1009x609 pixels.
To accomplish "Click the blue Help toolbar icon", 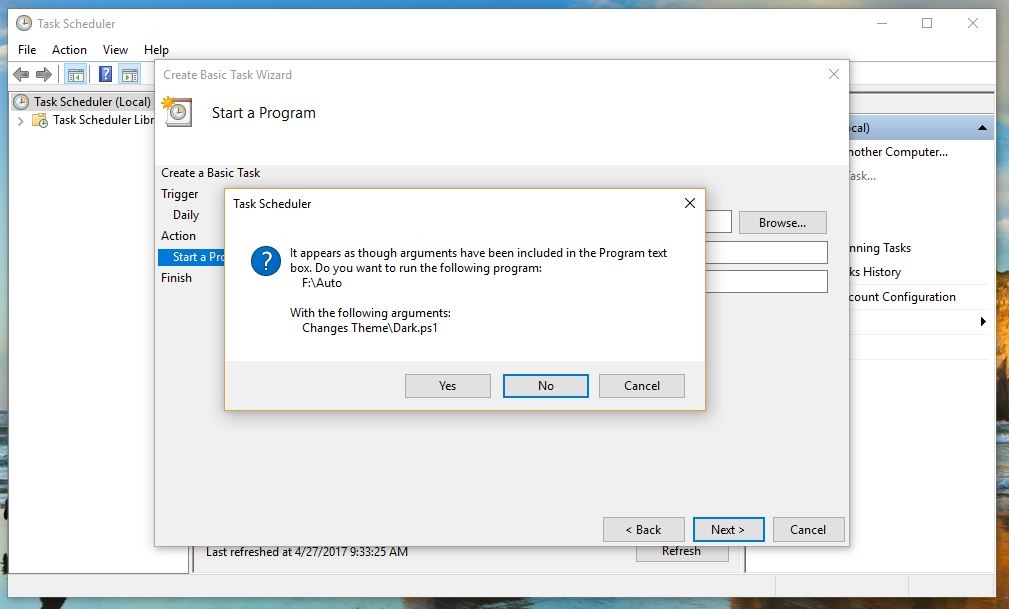I will tap(106, 75).
